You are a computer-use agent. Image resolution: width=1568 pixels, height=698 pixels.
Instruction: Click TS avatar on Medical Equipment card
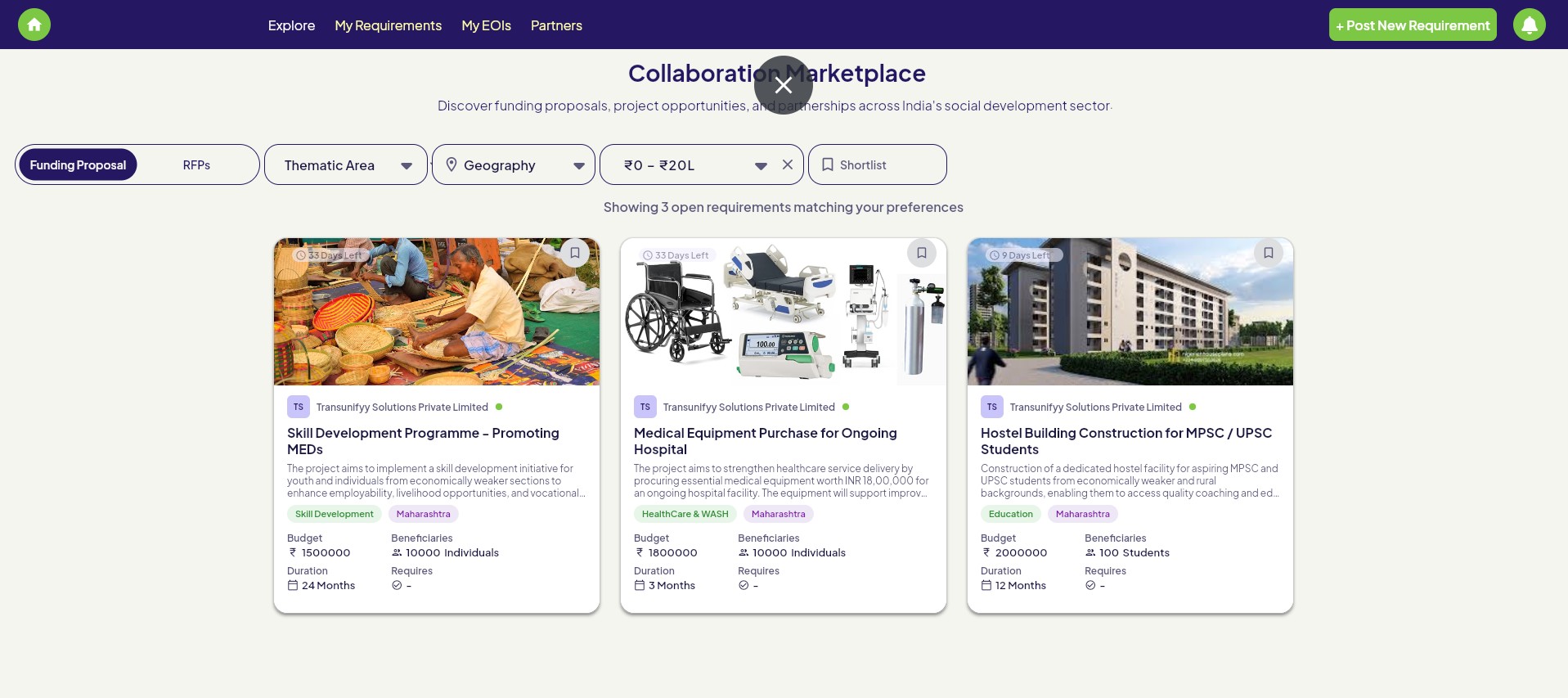pyautogui.click(x=645, y=407)
